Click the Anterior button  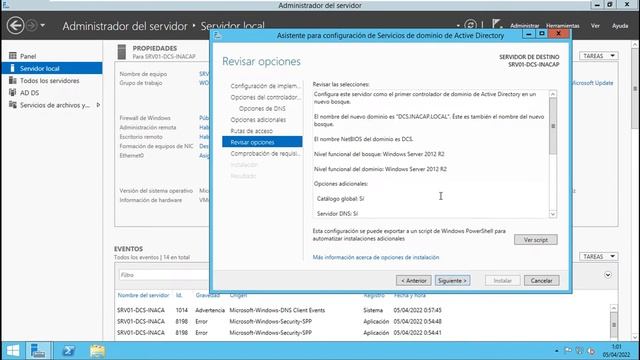click(x=413, y=280)
